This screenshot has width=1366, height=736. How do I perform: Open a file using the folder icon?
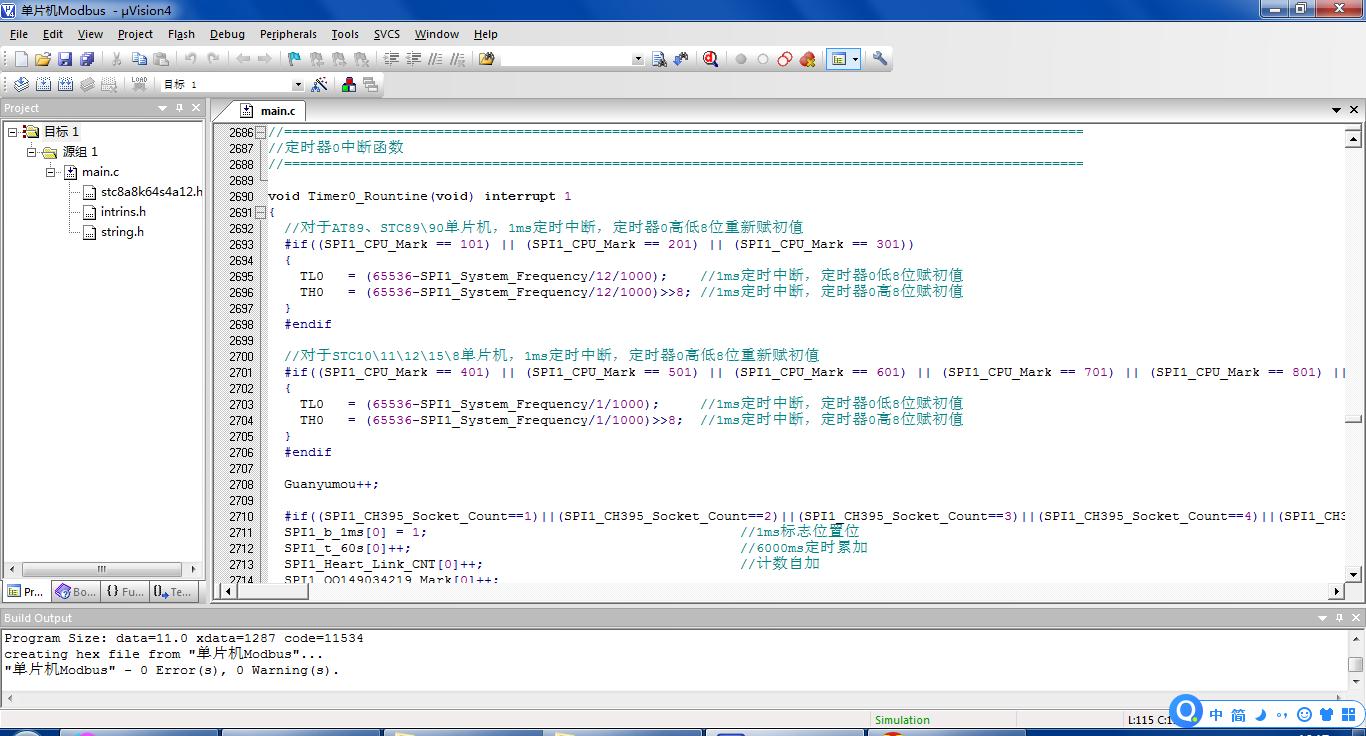(x=43, y=59)
